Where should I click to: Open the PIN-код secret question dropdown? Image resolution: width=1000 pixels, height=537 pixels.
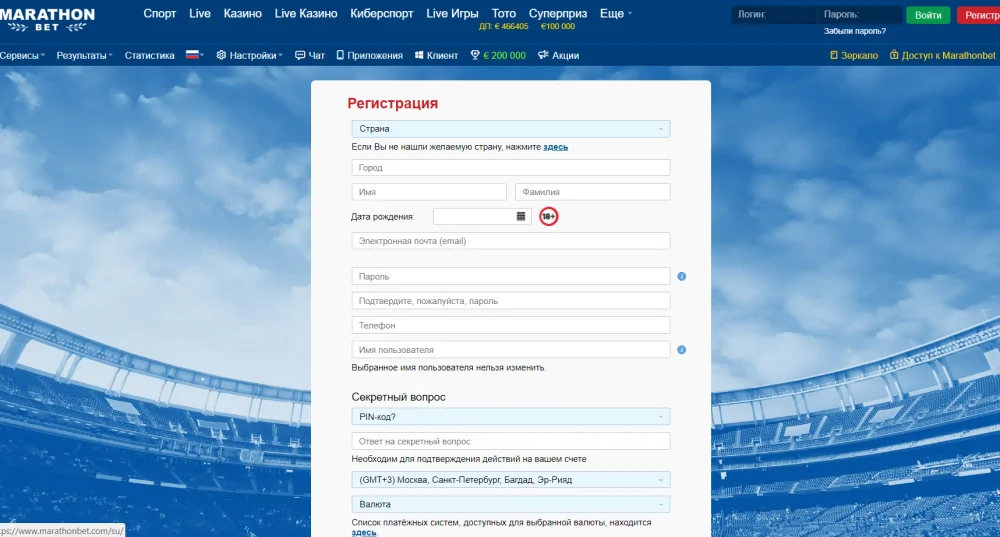click(510, 417)
